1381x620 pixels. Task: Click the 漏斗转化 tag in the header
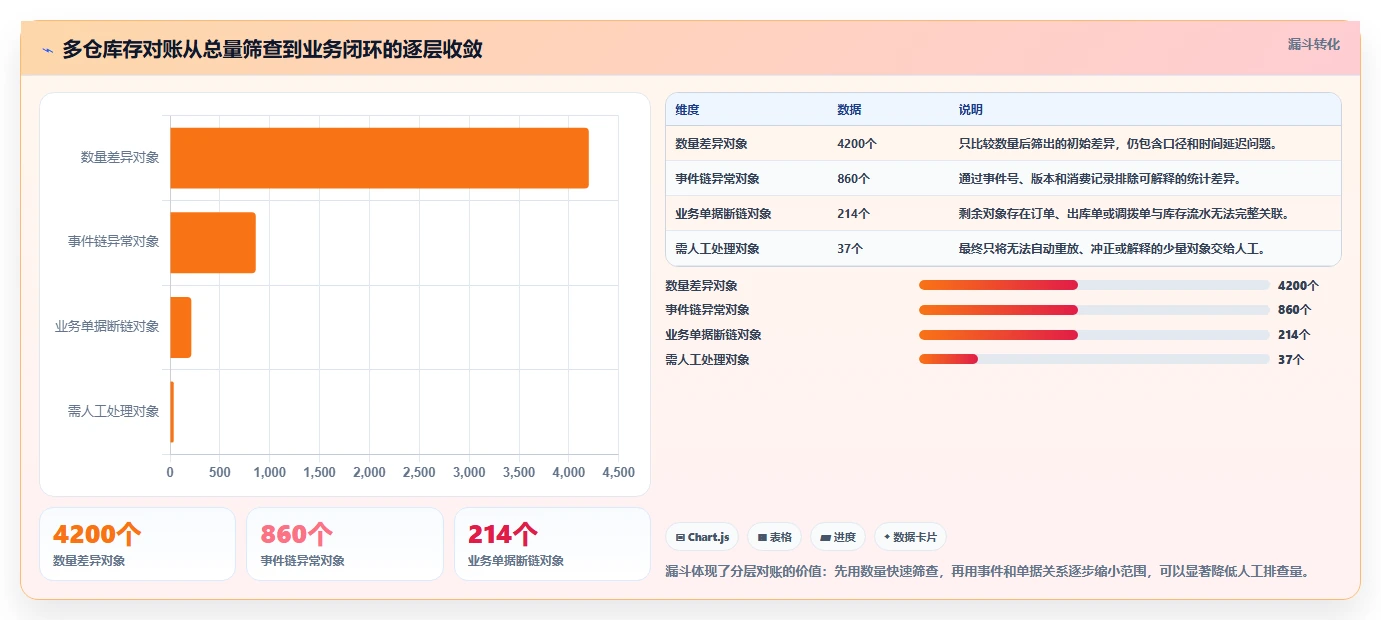[1313, 44]
